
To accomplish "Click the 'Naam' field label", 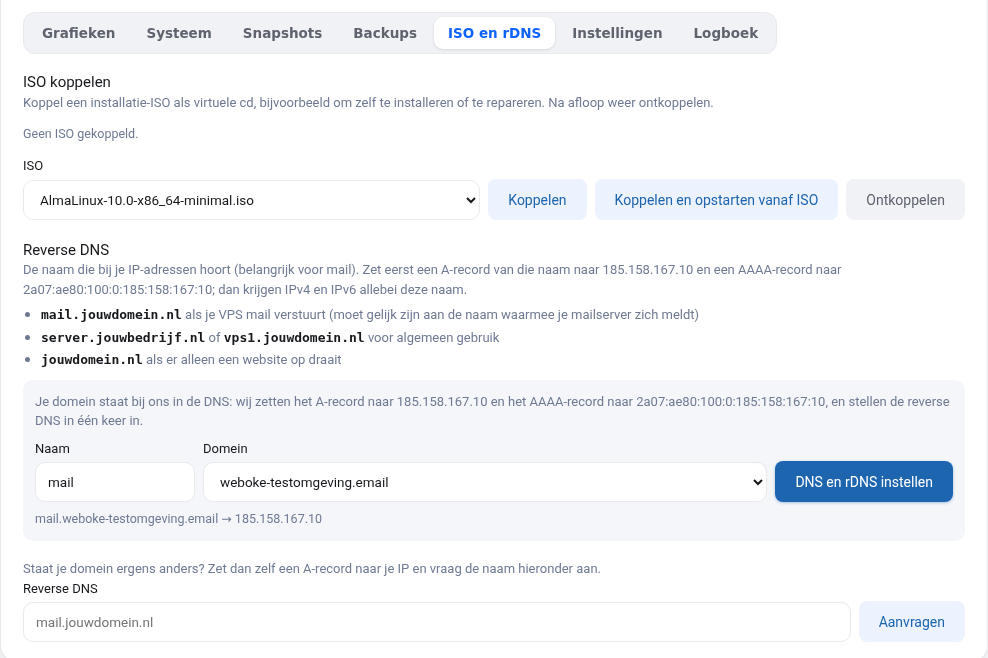I will (52, 449).
